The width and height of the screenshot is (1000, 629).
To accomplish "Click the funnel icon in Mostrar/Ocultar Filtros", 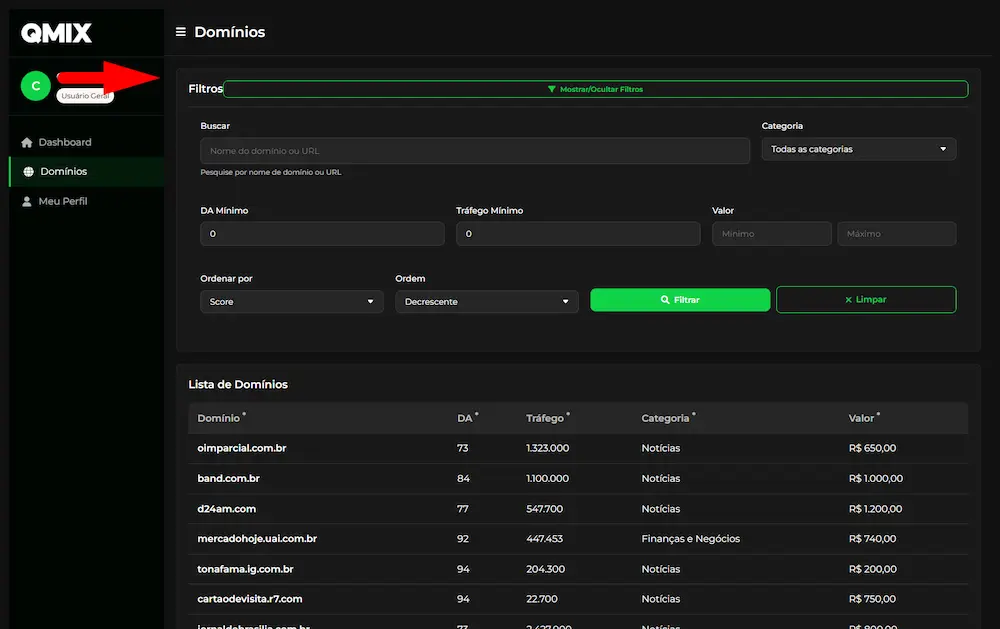I will 552,88.
